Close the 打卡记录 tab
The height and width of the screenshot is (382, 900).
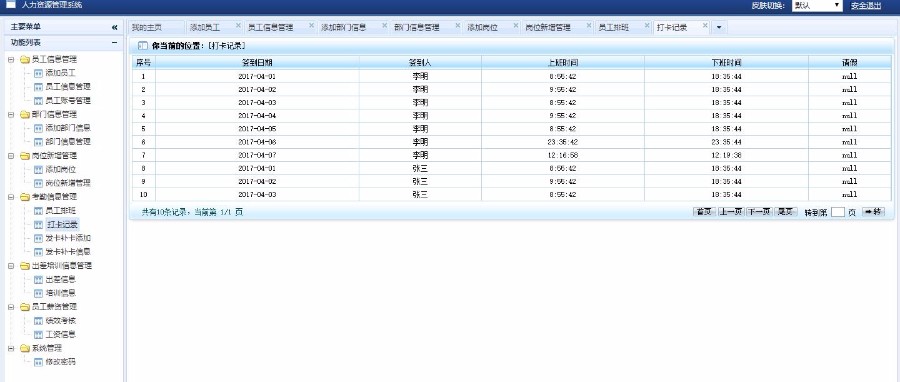click(x=705, y=26)
